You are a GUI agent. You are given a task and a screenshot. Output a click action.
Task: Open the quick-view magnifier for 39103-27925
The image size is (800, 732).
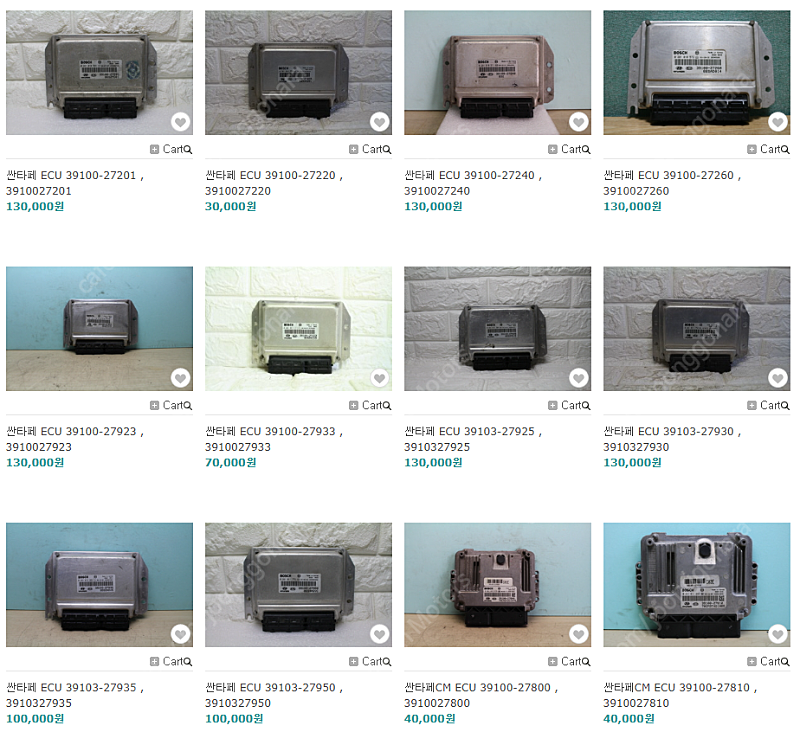[x=586, y=406]
